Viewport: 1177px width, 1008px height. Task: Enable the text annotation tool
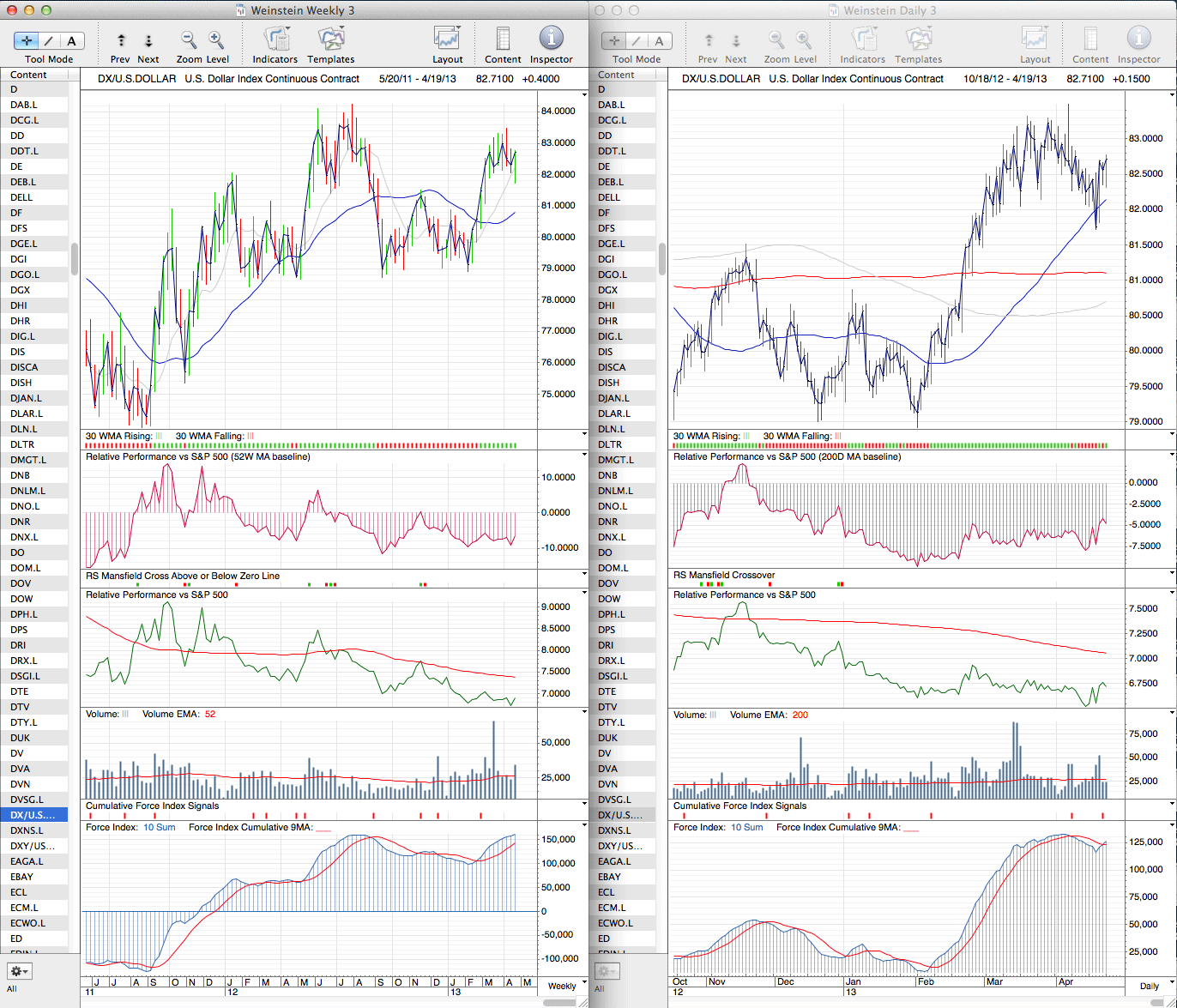point(71,40)
